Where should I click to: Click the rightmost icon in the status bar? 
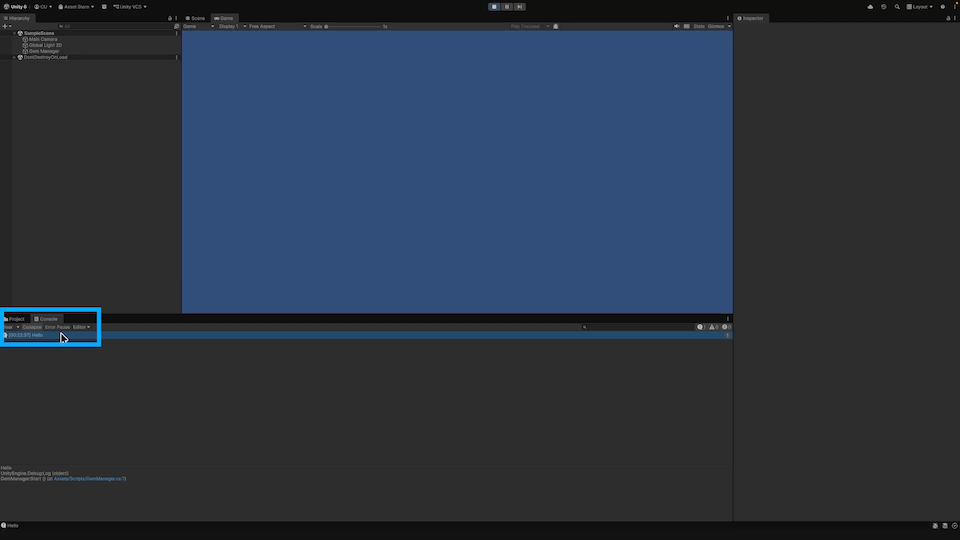[954, 526]
